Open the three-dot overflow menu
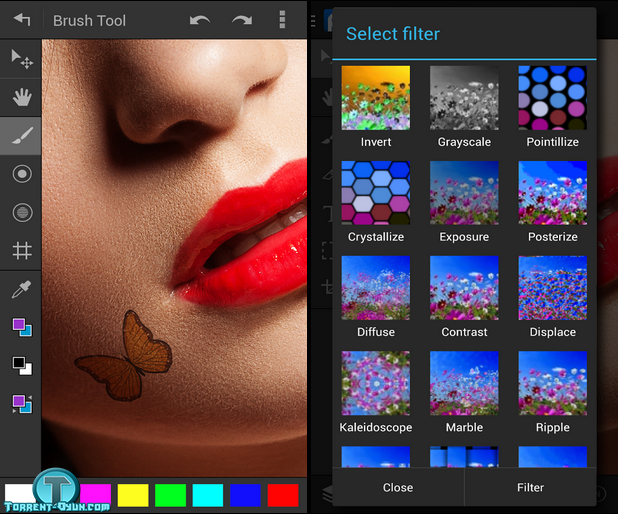Image resolution: width=618 pixels, height=514 pixels. (x=283, y=20)
